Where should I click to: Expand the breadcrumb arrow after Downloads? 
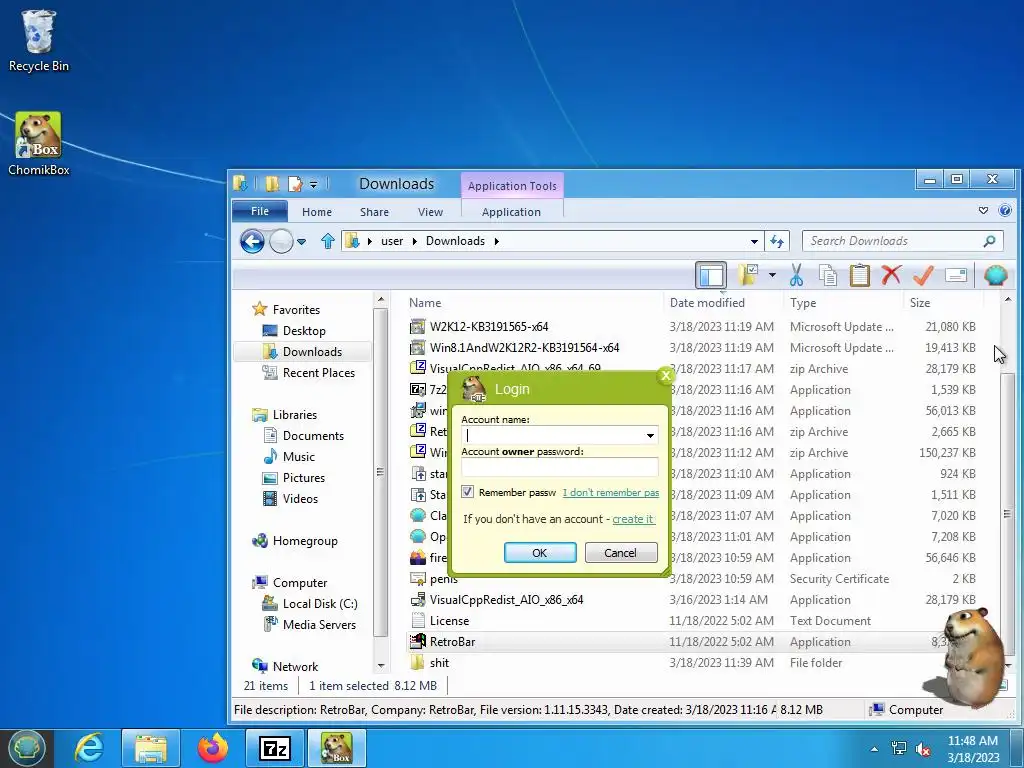pyautogui.click(x=496, y=242)
